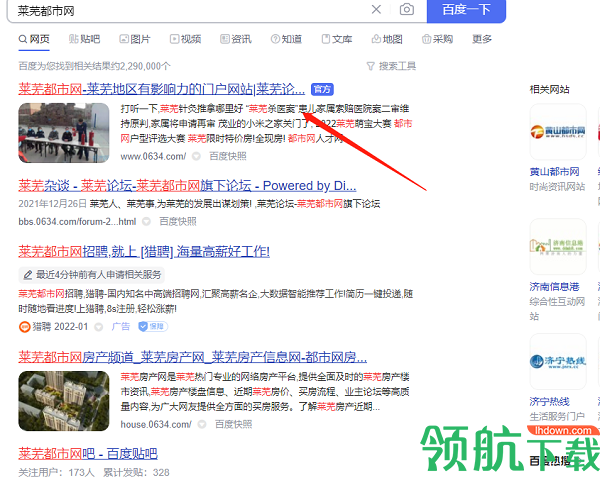Clear the search box with the X icon
The image size is (600, 478).
[376, 9]
